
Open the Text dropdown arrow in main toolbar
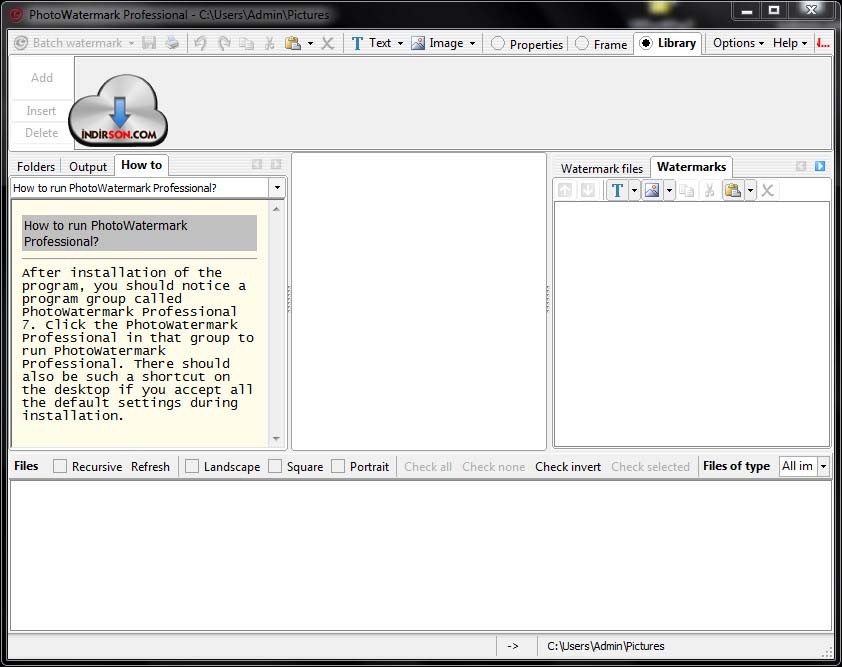point(400,44)
